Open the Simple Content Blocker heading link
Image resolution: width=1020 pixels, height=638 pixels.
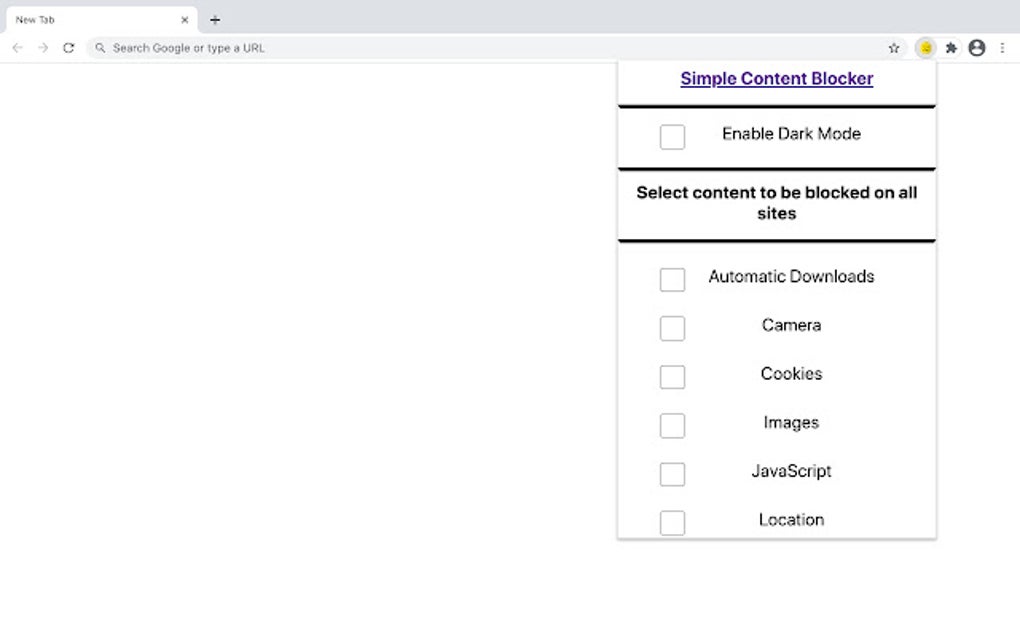click(x=776, y=78)
